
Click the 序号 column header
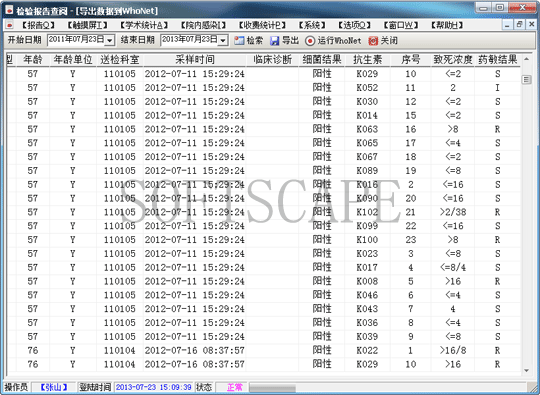click(x=411, y=60)
